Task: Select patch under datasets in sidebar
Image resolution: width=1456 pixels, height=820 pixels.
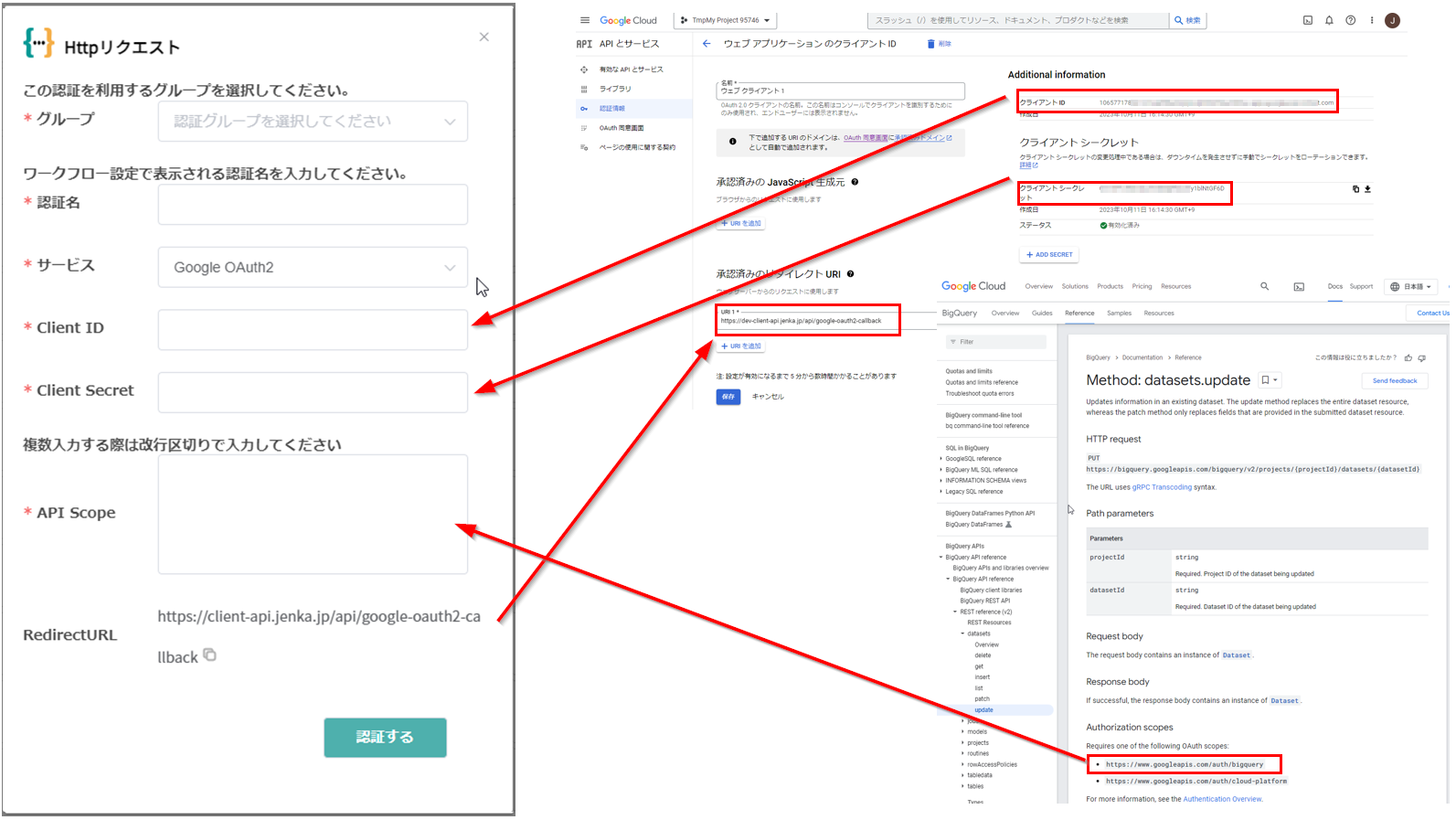Action: pyautogui.click(x=982, y=698)
